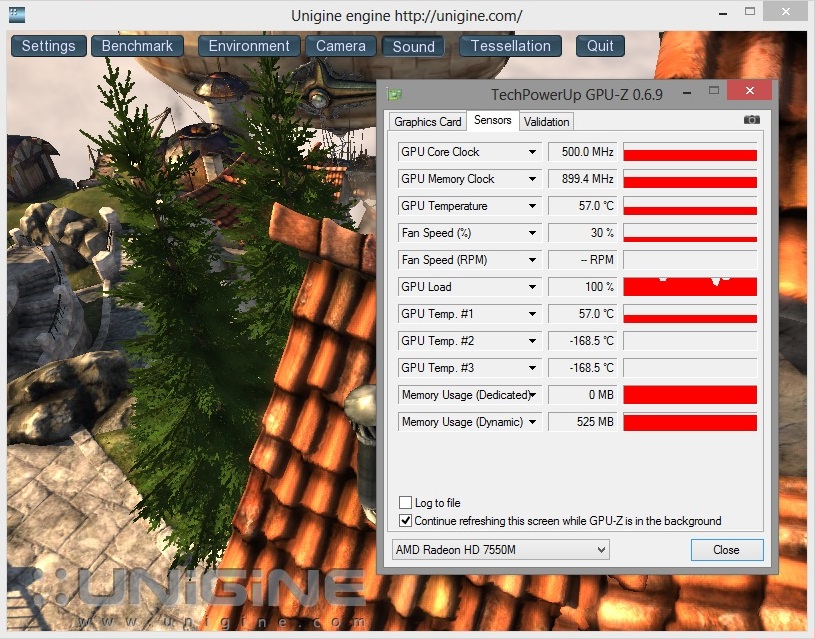Close the Unigine engine window

pyautogui.click(x=786, y=11)
